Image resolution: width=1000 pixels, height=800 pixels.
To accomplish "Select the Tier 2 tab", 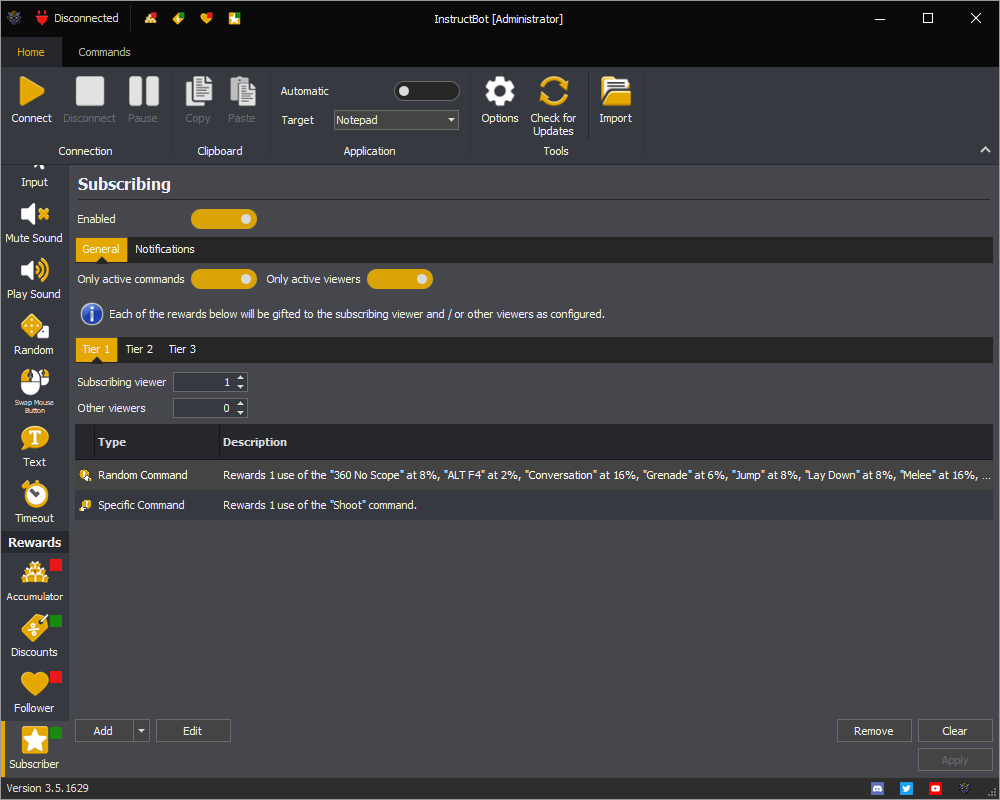I will point(139,350).
